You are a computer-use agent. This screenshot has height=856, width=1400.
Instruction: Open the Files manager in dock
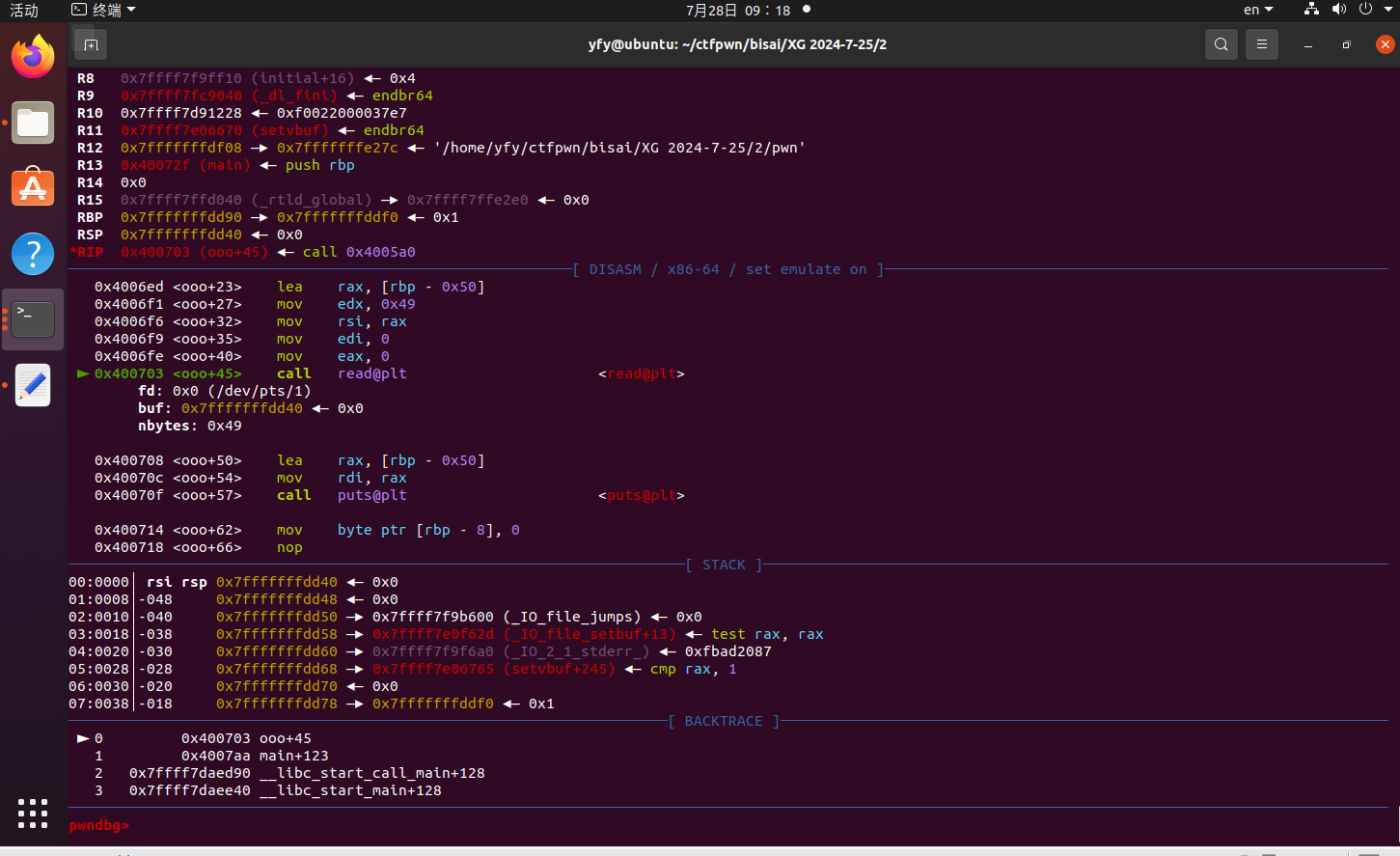coord(33,123)
